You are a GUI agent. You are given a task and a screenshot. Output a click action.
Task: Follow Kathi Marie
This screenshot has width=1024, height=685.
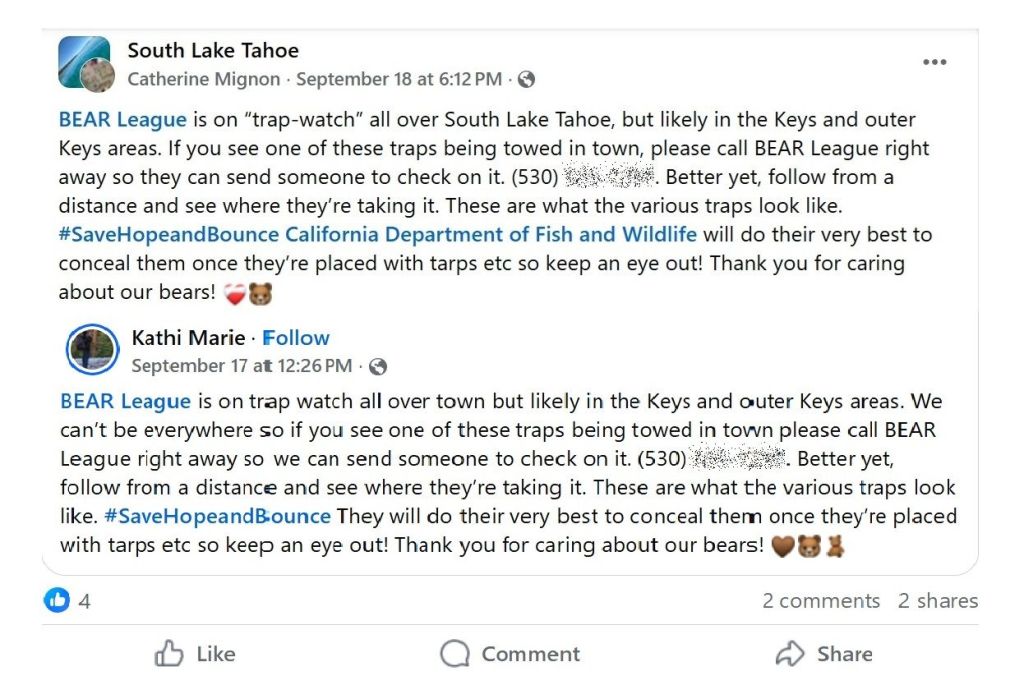[x=296, y=338]
